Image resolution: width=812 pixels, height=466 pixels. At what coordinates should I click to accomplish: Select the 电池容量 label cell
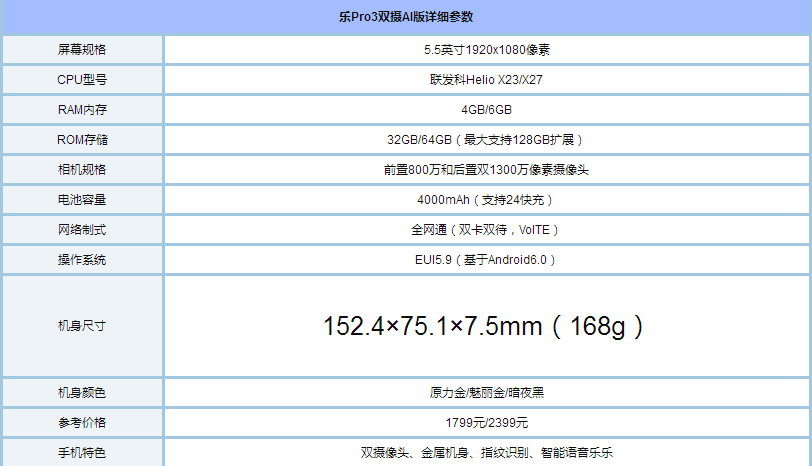click(x=82, y=200)
